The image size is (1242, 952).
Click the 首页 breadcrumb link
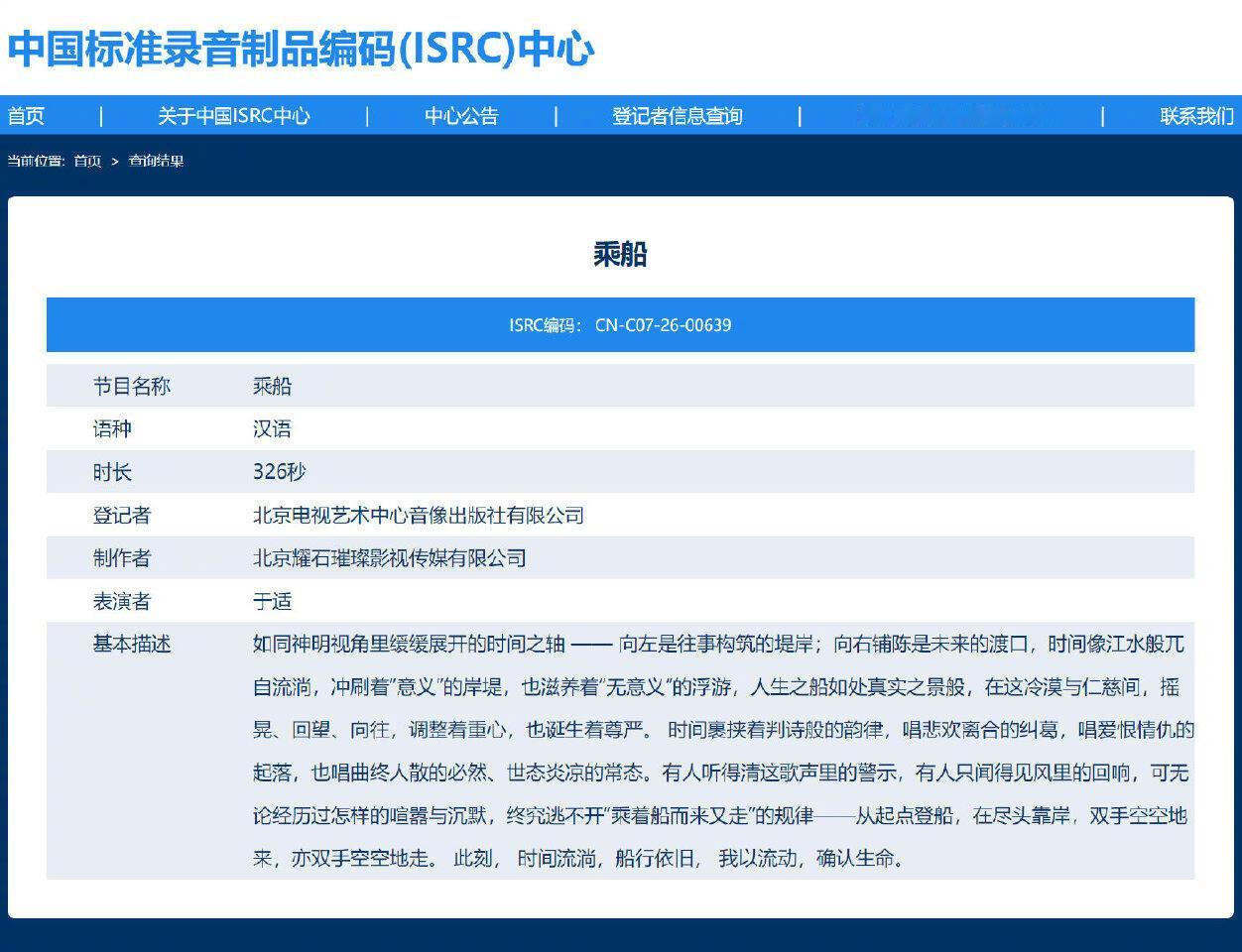click(87, 161)
